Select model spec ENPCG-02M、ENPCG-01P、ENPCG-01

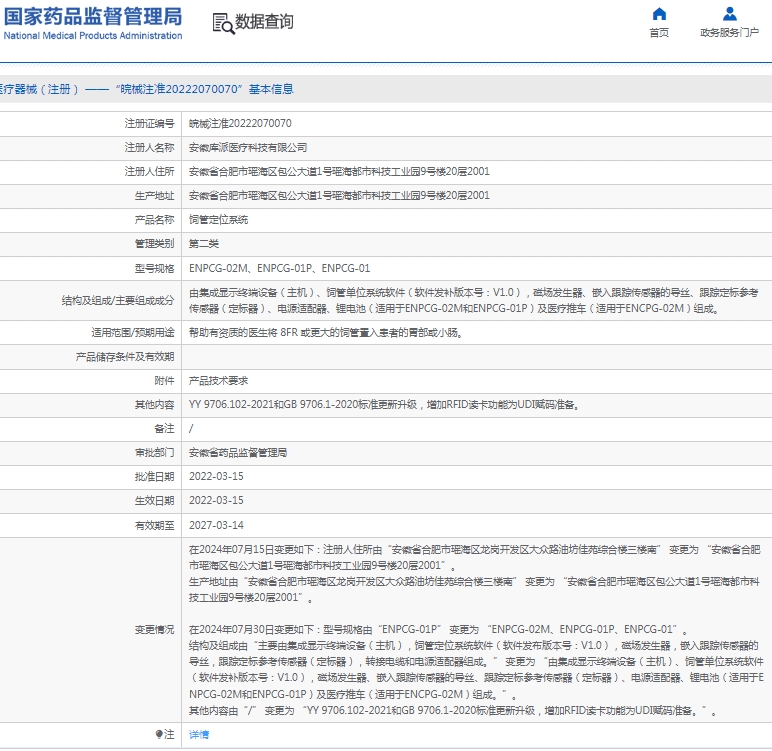point(279,268)
